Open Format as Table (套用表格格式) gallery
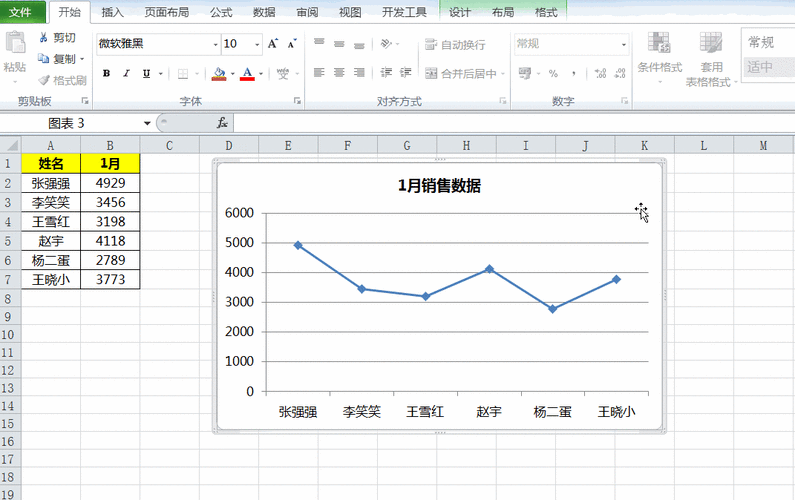Viewport: 795px width, 500px height. point(711,59)
